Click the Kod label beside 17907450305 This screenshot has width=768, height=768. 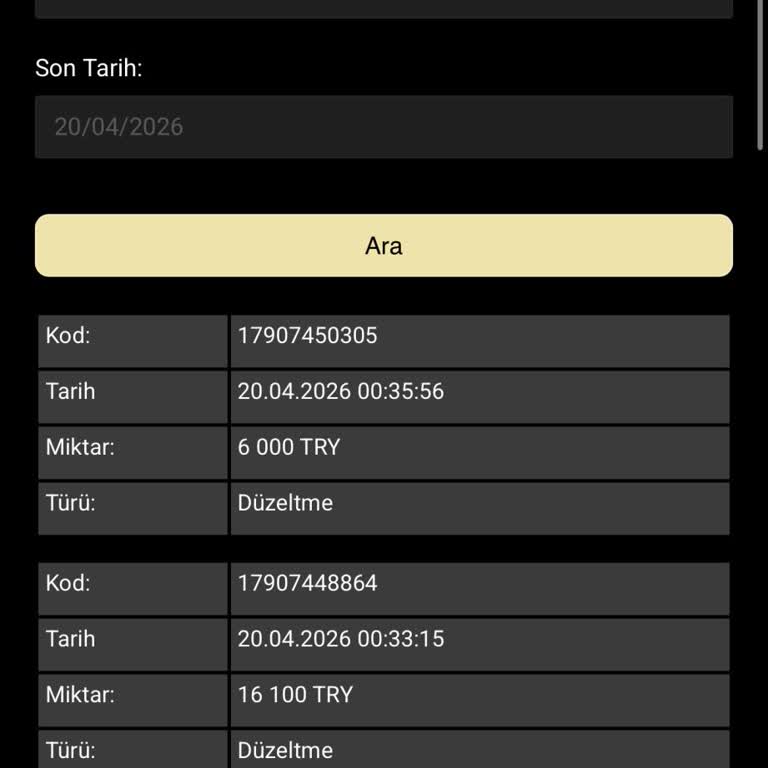pos(68,336)
